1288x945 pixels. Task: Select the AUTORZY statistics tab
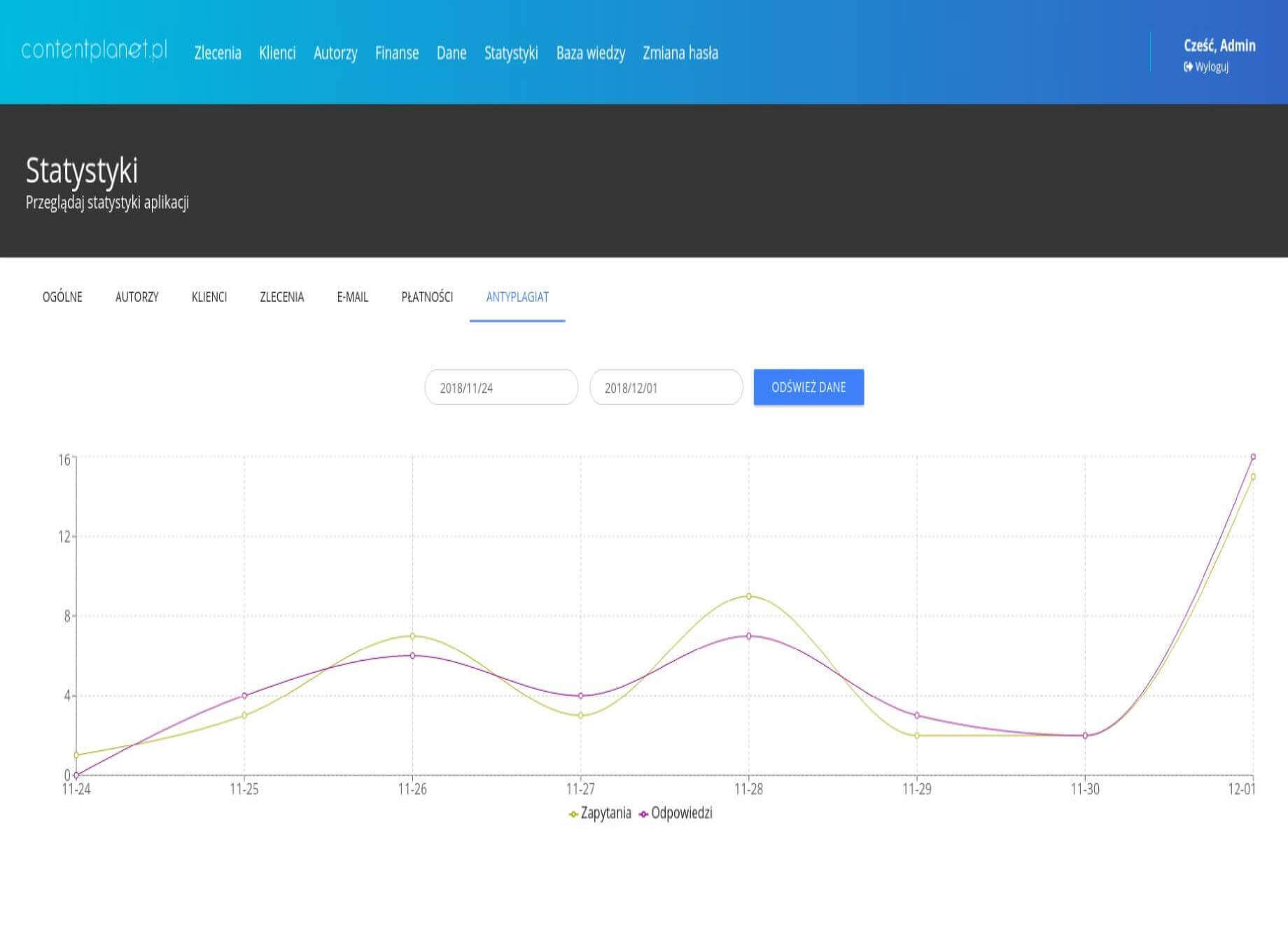137,297
